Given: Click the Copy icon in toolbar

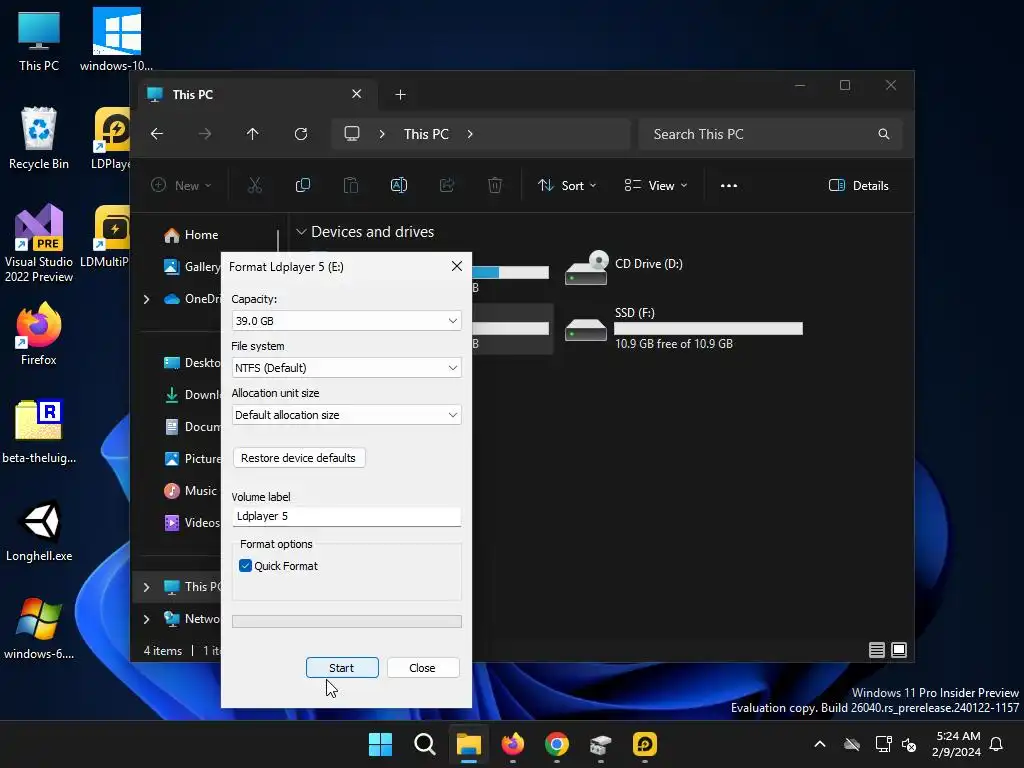Looking at the screenshot, I should [303, 185].
